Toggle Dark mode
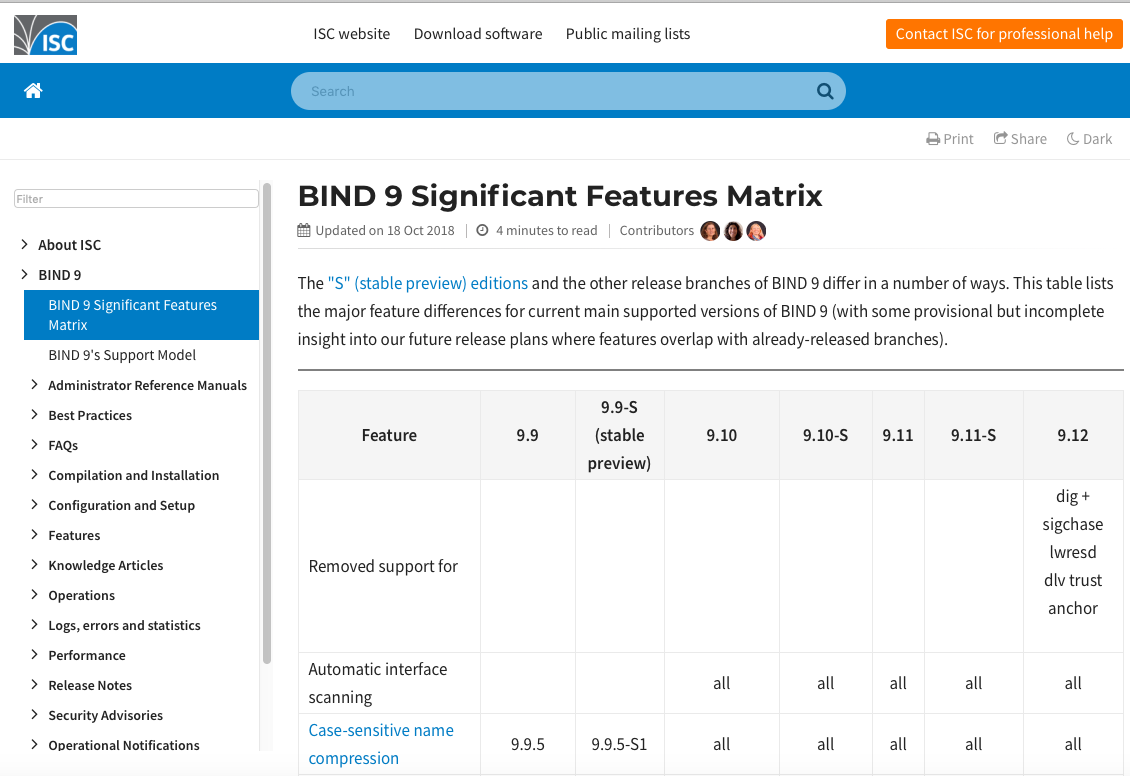1130x776 pixels. [1089, 139]
